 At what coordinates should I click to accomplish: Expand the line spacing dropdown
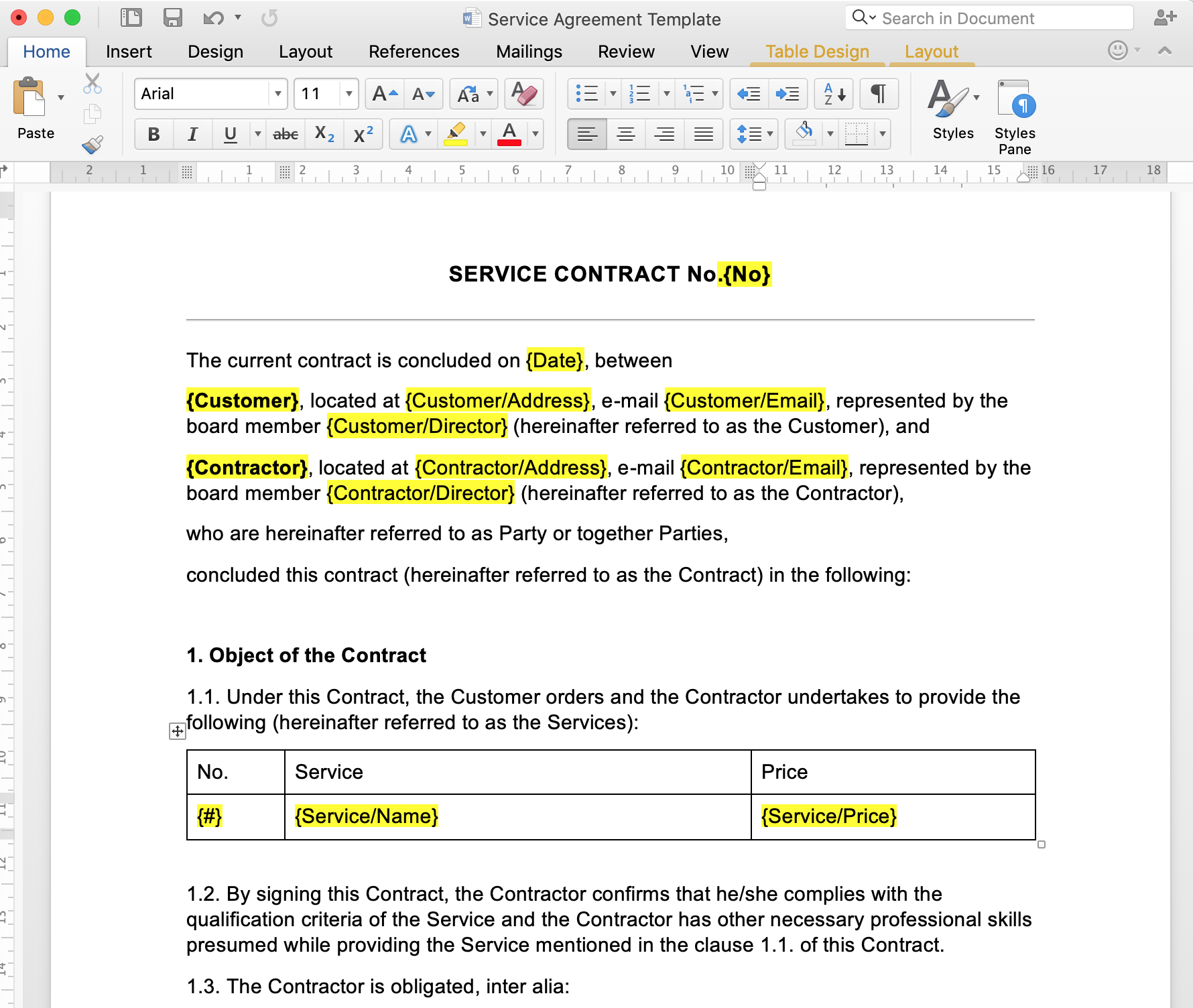770,135
